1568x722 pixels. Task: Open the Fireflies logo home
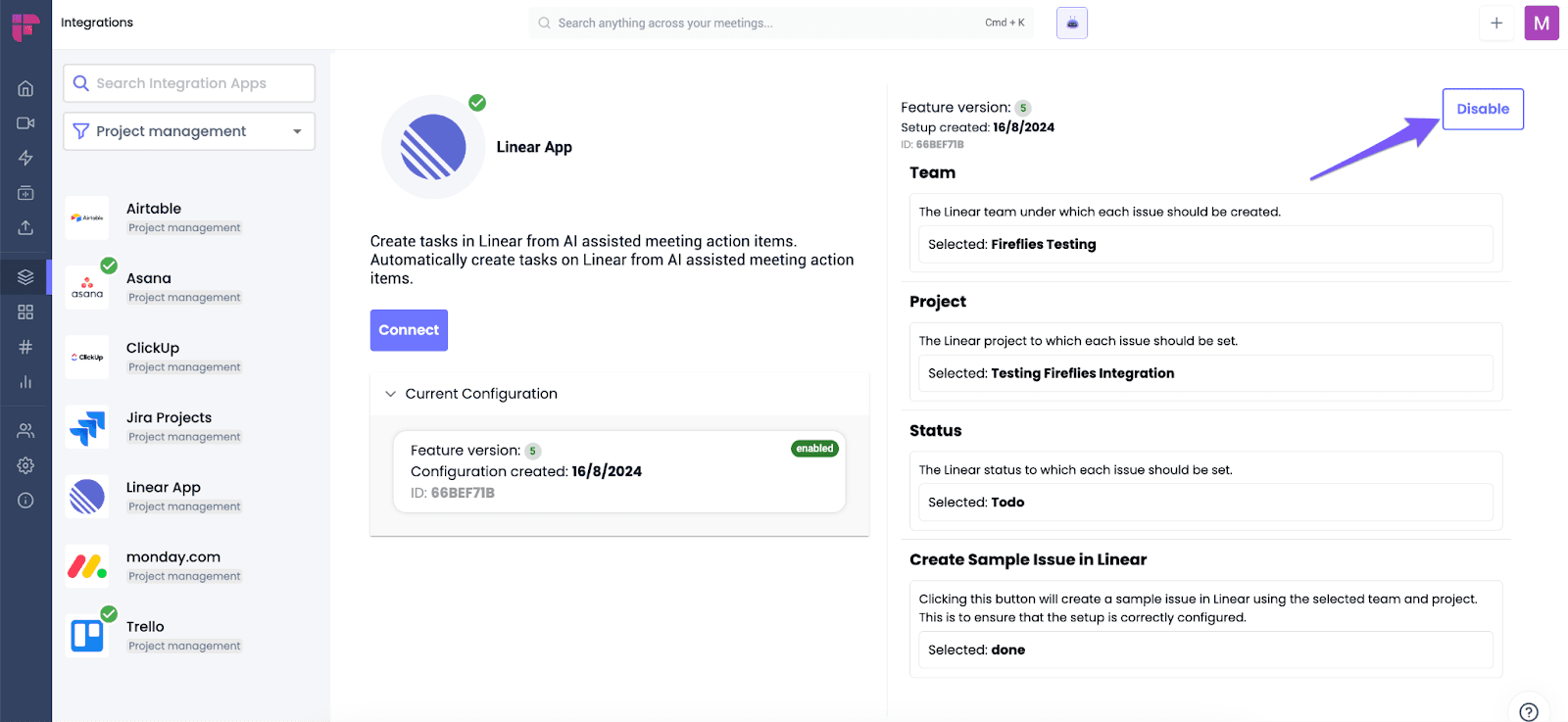pos(25,27)
